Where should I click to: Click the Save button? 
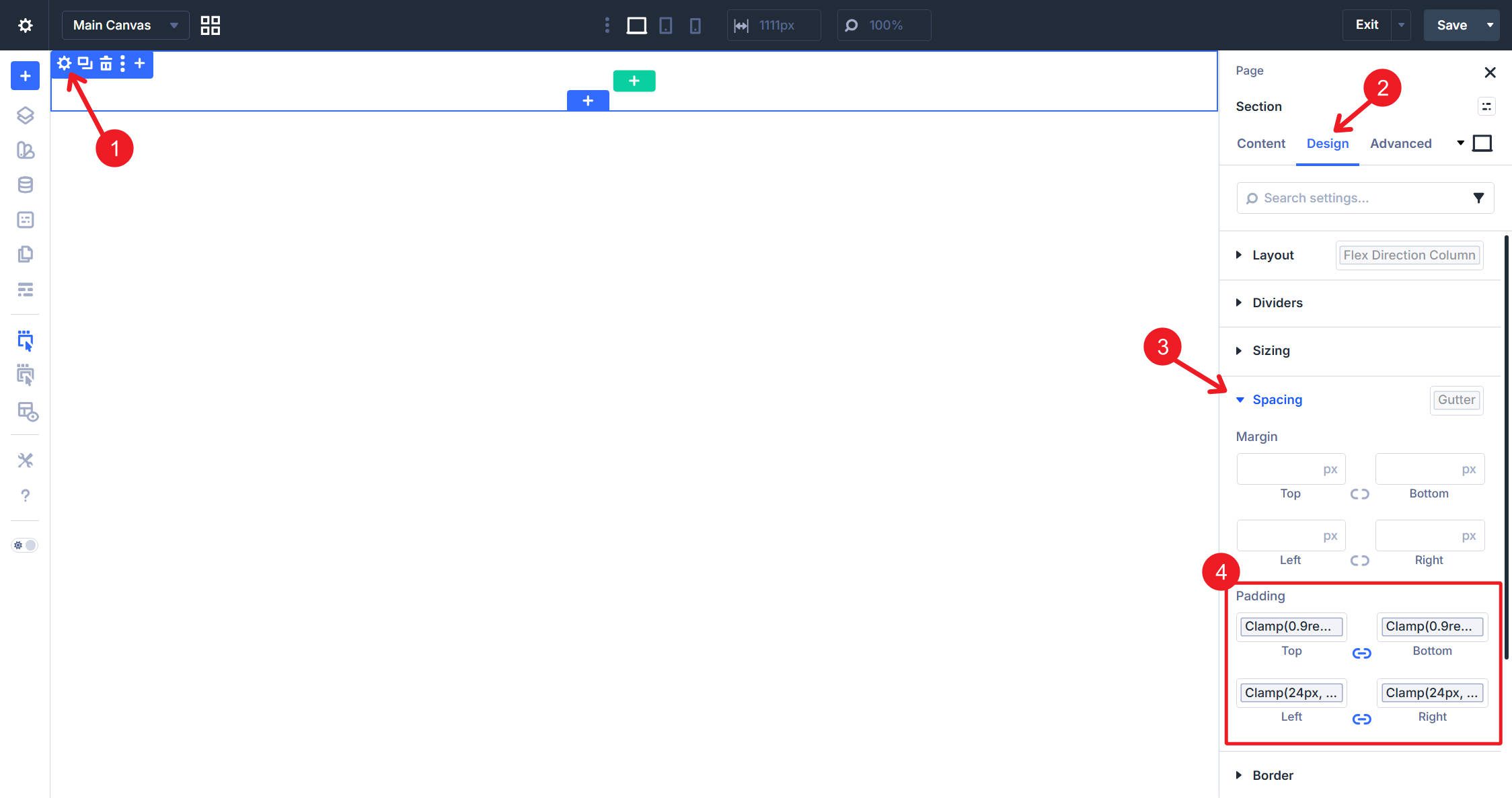coord(1453,25)
